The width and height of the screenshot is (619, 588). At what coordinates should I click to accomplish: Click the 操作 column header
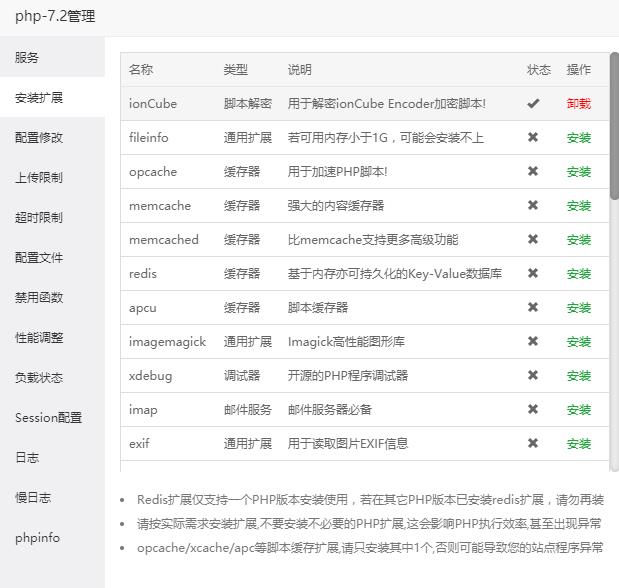coord(579,70)
